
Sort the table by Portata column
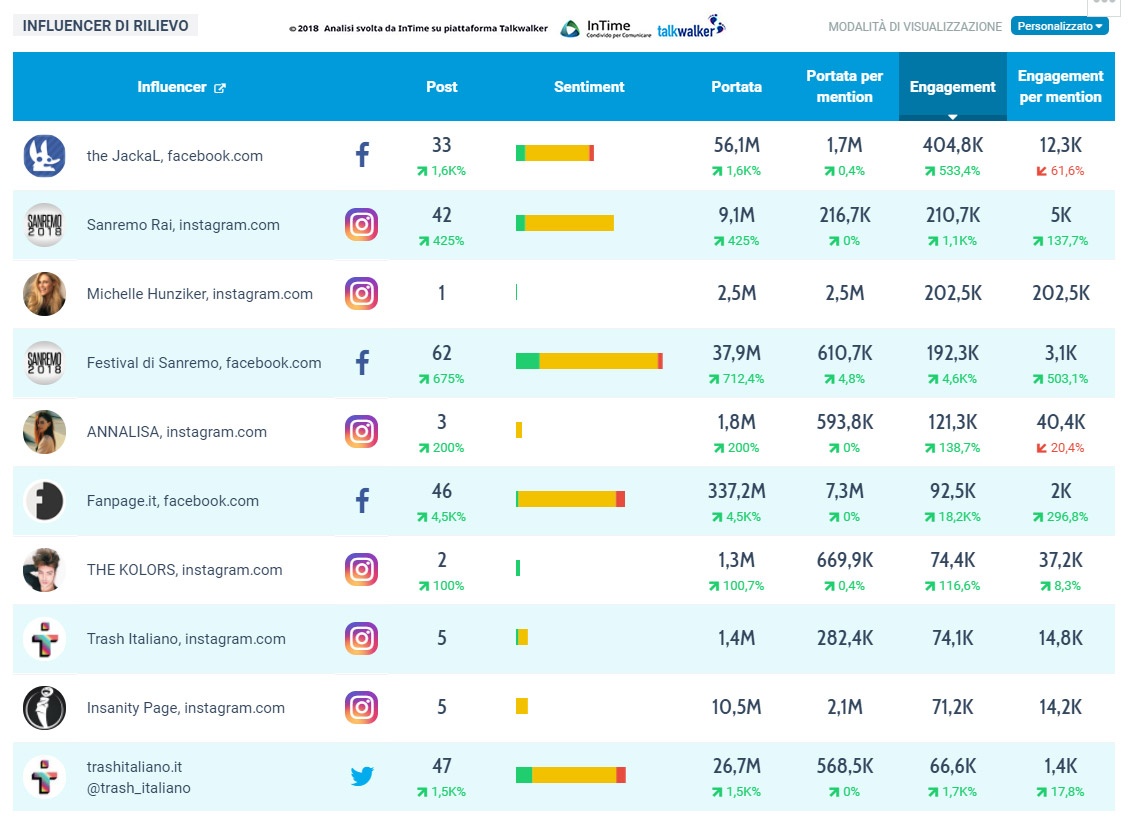tap(736, 87)
